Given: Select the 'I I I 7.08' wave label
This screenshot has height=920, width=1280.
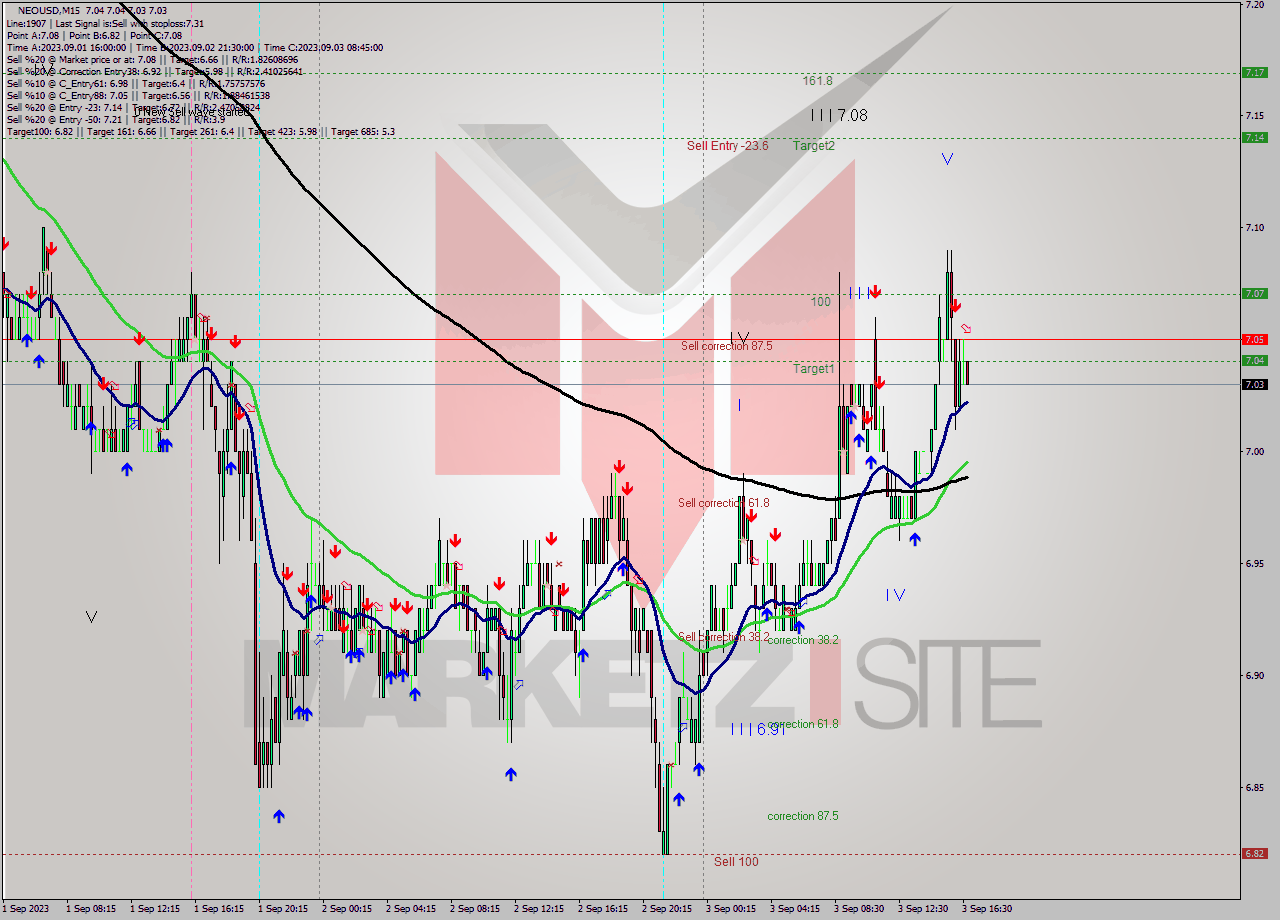Looking at the screenshot, I should (839, 115).
